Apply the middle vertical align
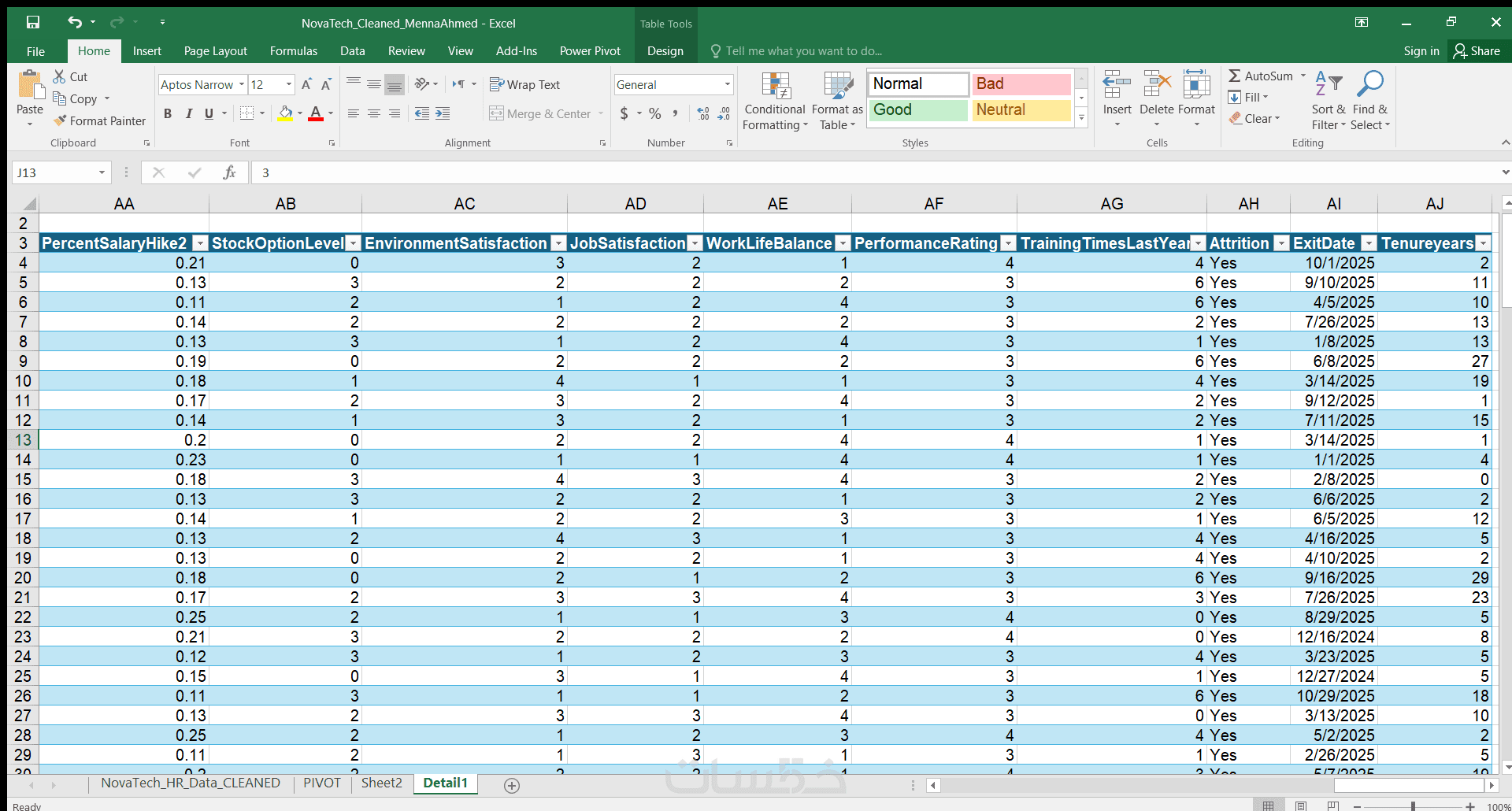1512x811 pixels. 374,84
